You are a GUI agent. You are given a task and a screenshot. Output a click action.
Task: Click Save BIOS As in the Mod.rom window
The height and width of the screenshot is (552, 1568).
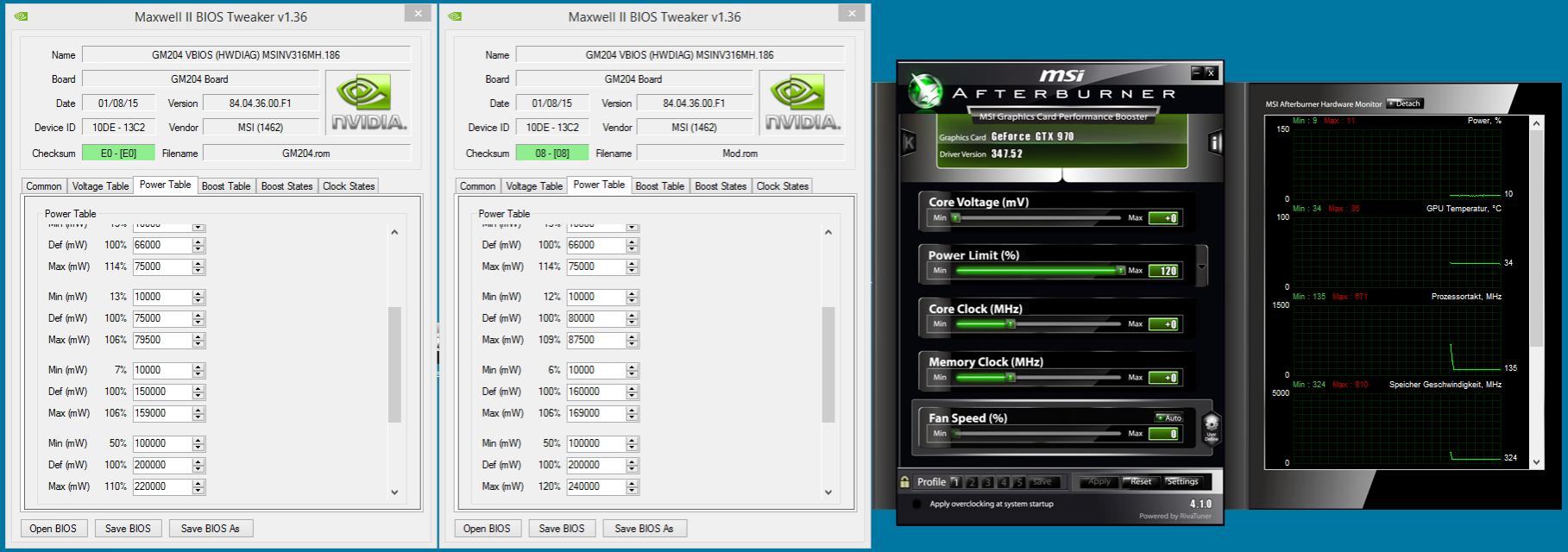pos(644,529)
